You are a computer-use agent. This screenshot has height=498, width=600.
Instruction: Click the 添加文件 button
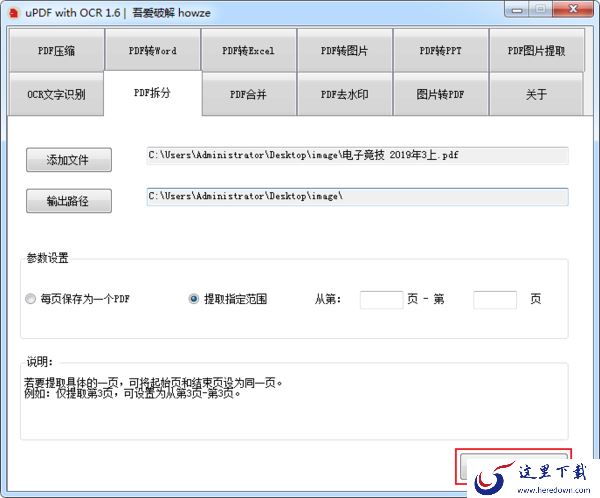click(69, 160)
